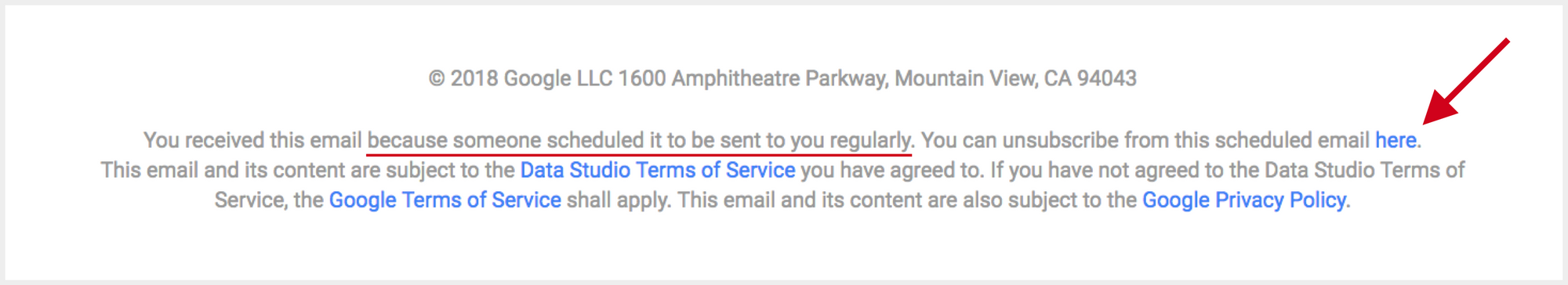Screen dimensions: 1568x285
Task: Click the 'shall apply' text
Action: [x=617, y=200]
